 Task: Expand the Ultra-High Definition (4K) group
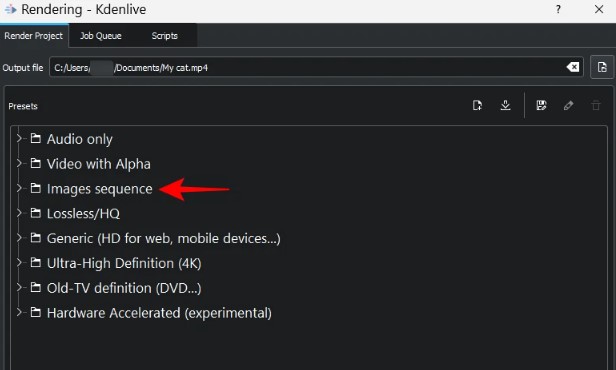pos(18,262)
